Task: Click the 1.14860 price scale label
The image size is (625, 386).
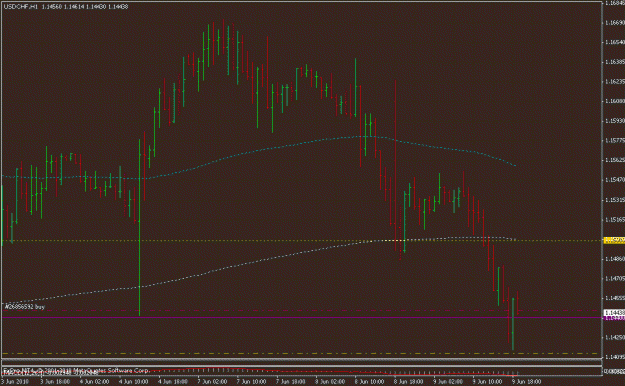Action: tap(615, 259)
